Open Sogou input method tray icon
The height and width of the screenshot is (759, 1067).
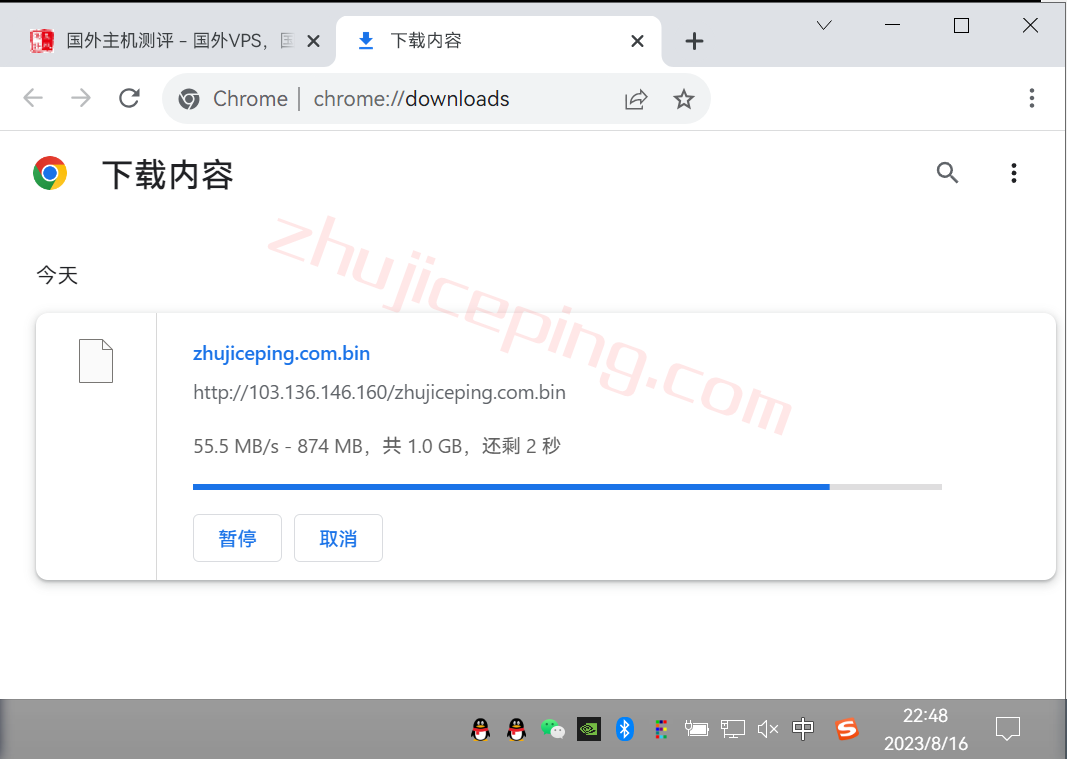[847, 730]
